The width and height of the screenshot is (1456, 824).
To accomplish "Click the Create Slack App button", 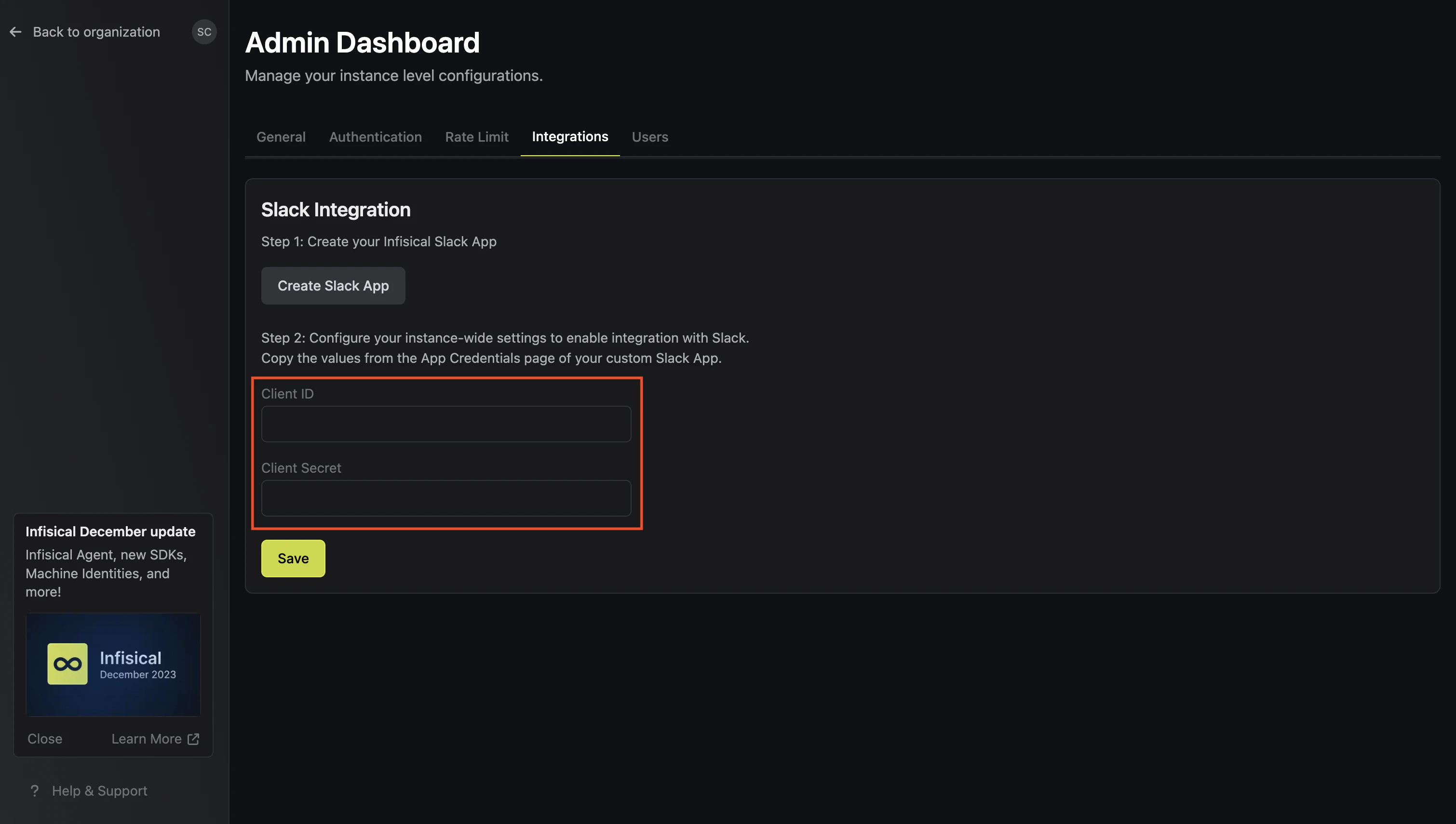I will 333,286.
